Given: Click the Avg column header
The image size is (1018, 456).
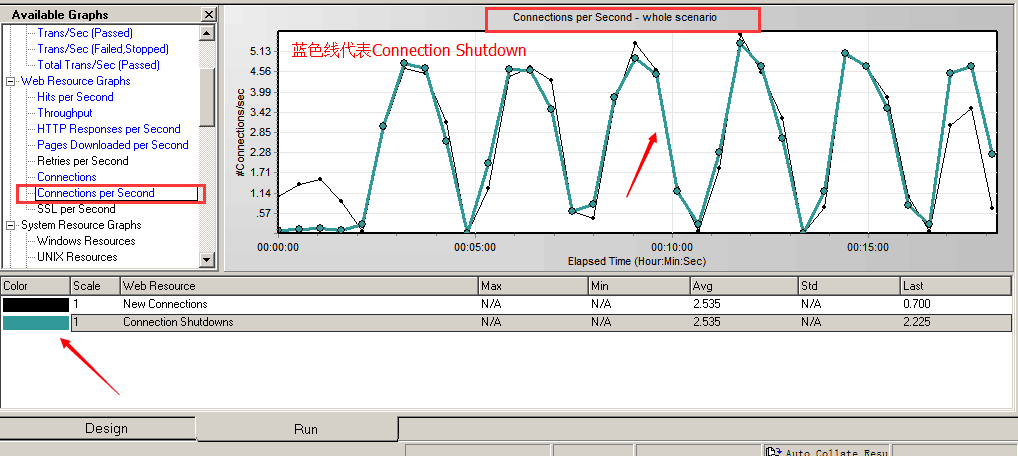Looking at the screenshot, I should [744, 286].
